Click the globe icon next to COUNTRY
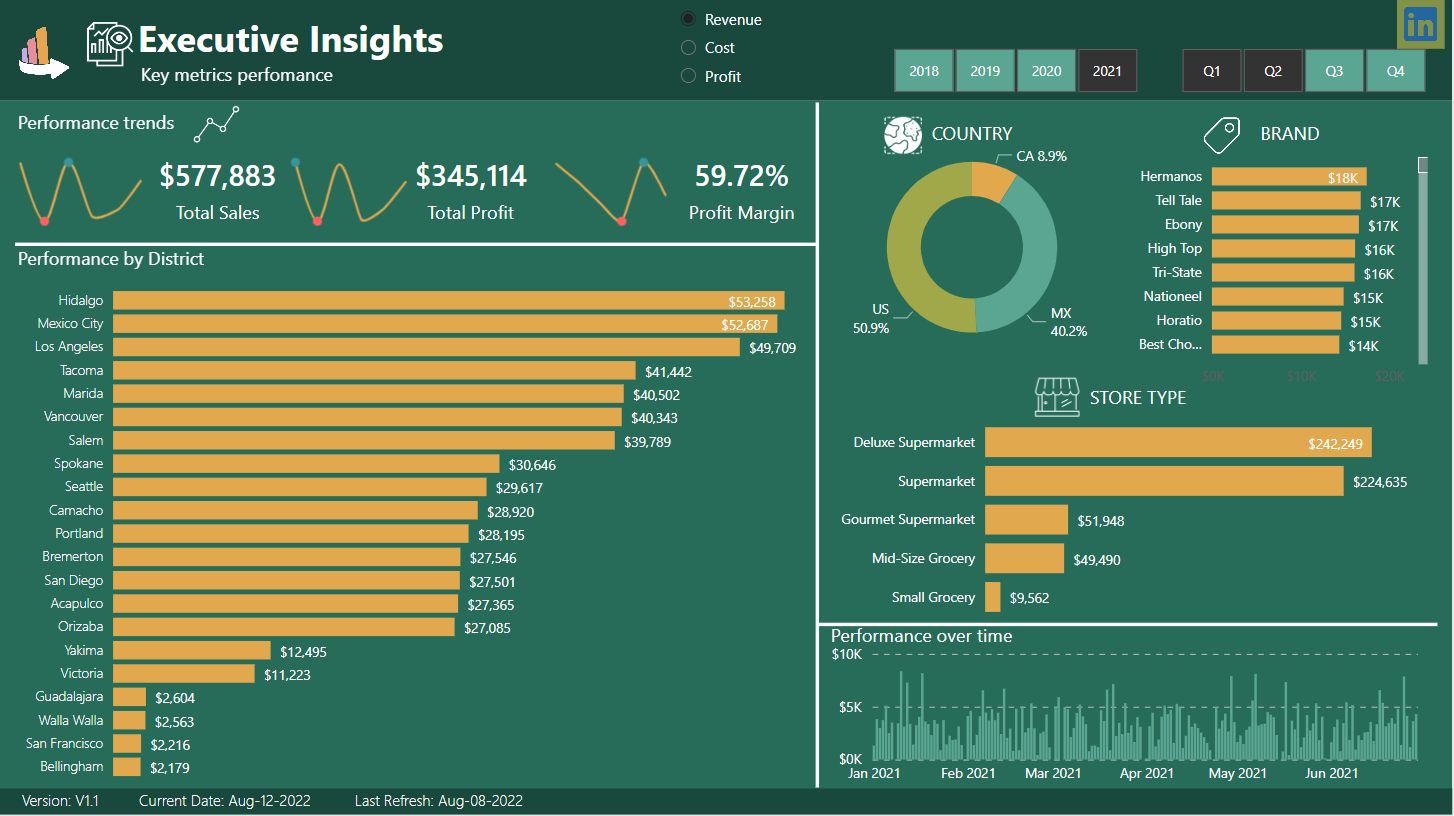1454x816 pixels. pyautogui.click(x=902, y=134)
